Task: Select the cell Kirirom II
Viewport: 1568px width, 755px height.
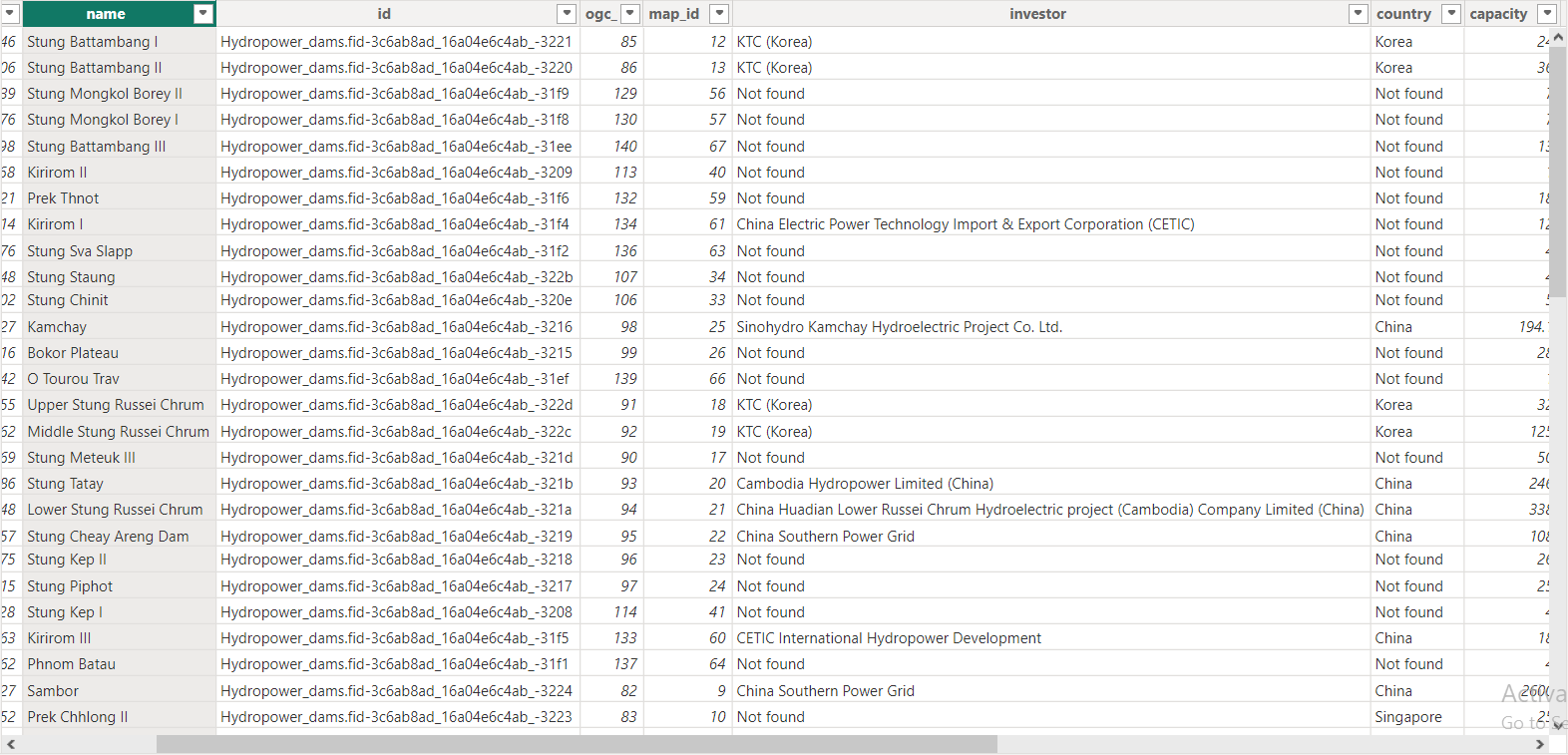Action: tap(119, 173)
